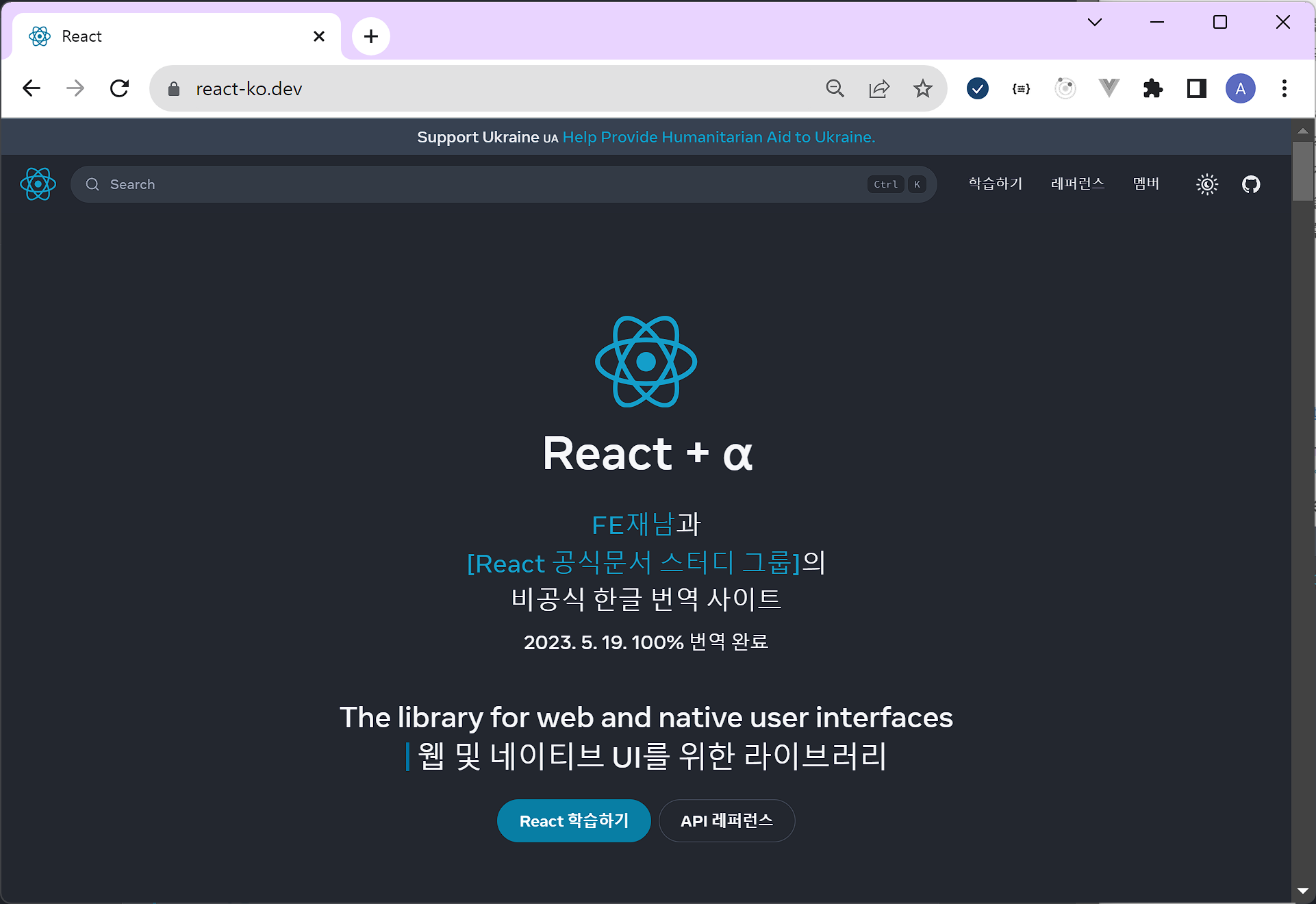Open 학습하기 nav menu item
The image size is (1316, 904).
point(995,184)
